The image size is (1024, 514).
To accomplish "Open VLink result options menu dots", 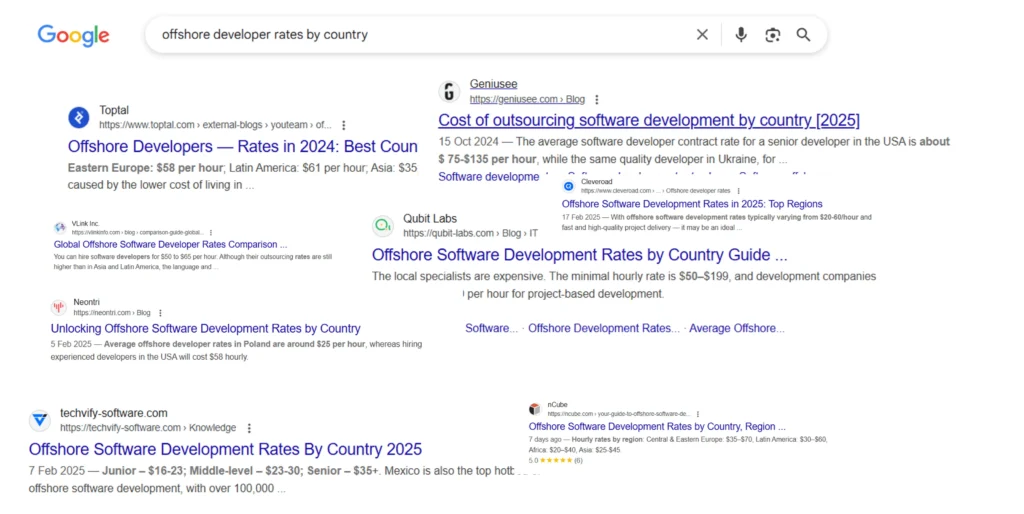I will click(210, 232).
